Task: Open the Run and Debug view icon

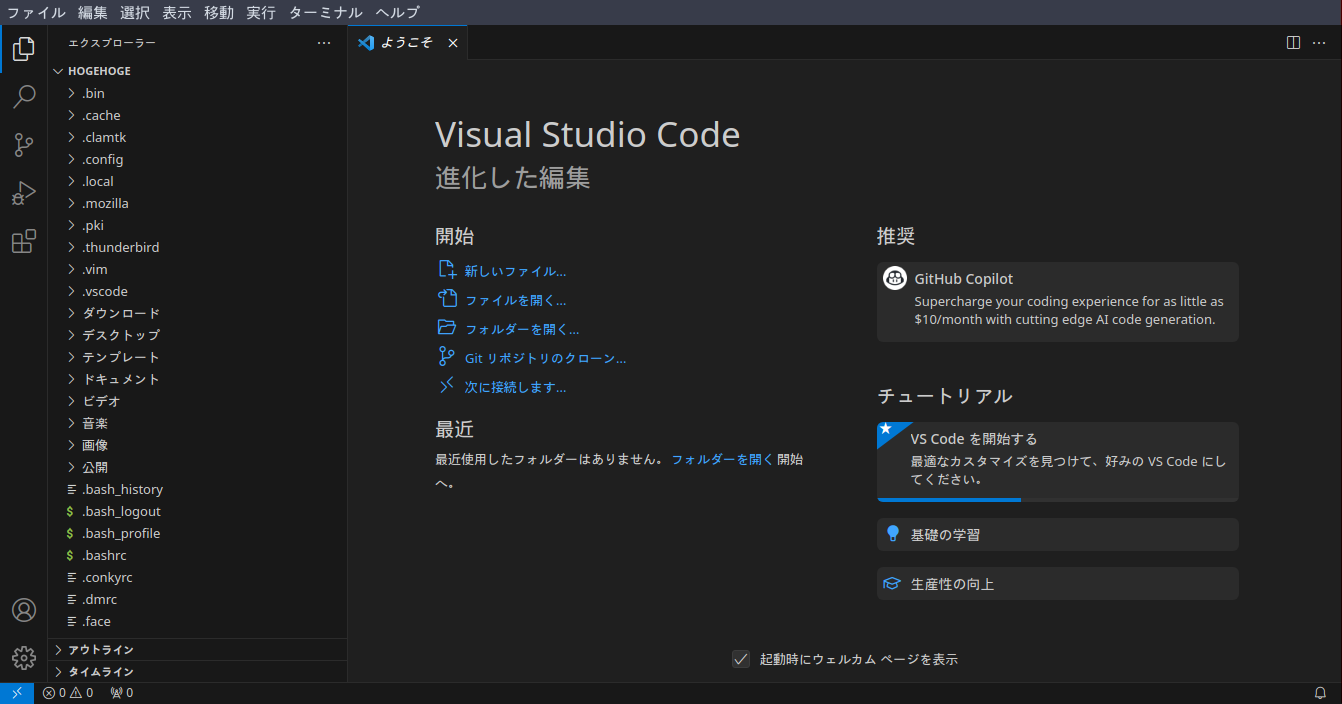Action: [24, 193]
